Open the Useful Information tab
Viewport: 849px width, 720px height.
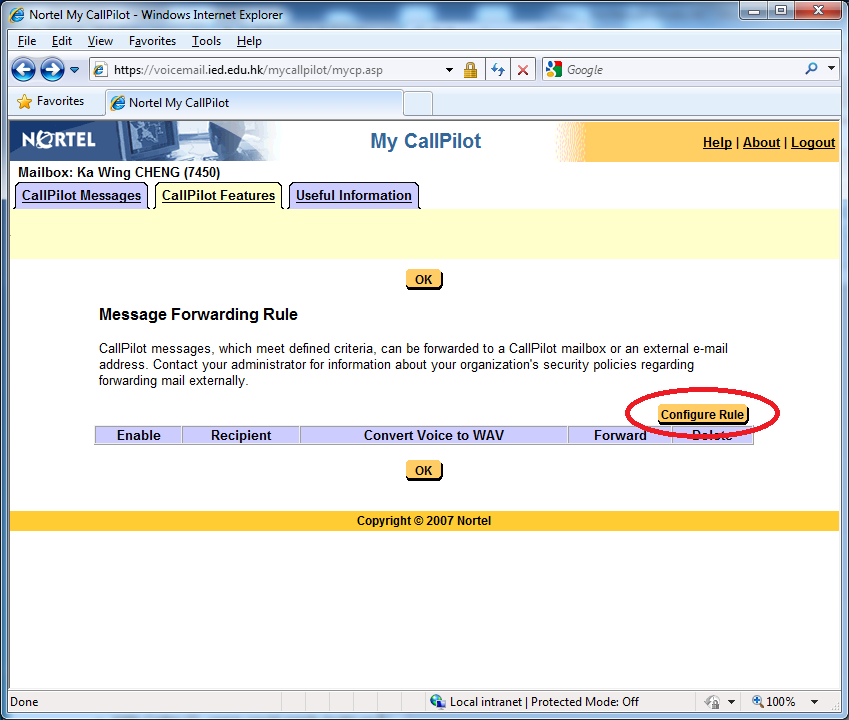coord(354,195)
